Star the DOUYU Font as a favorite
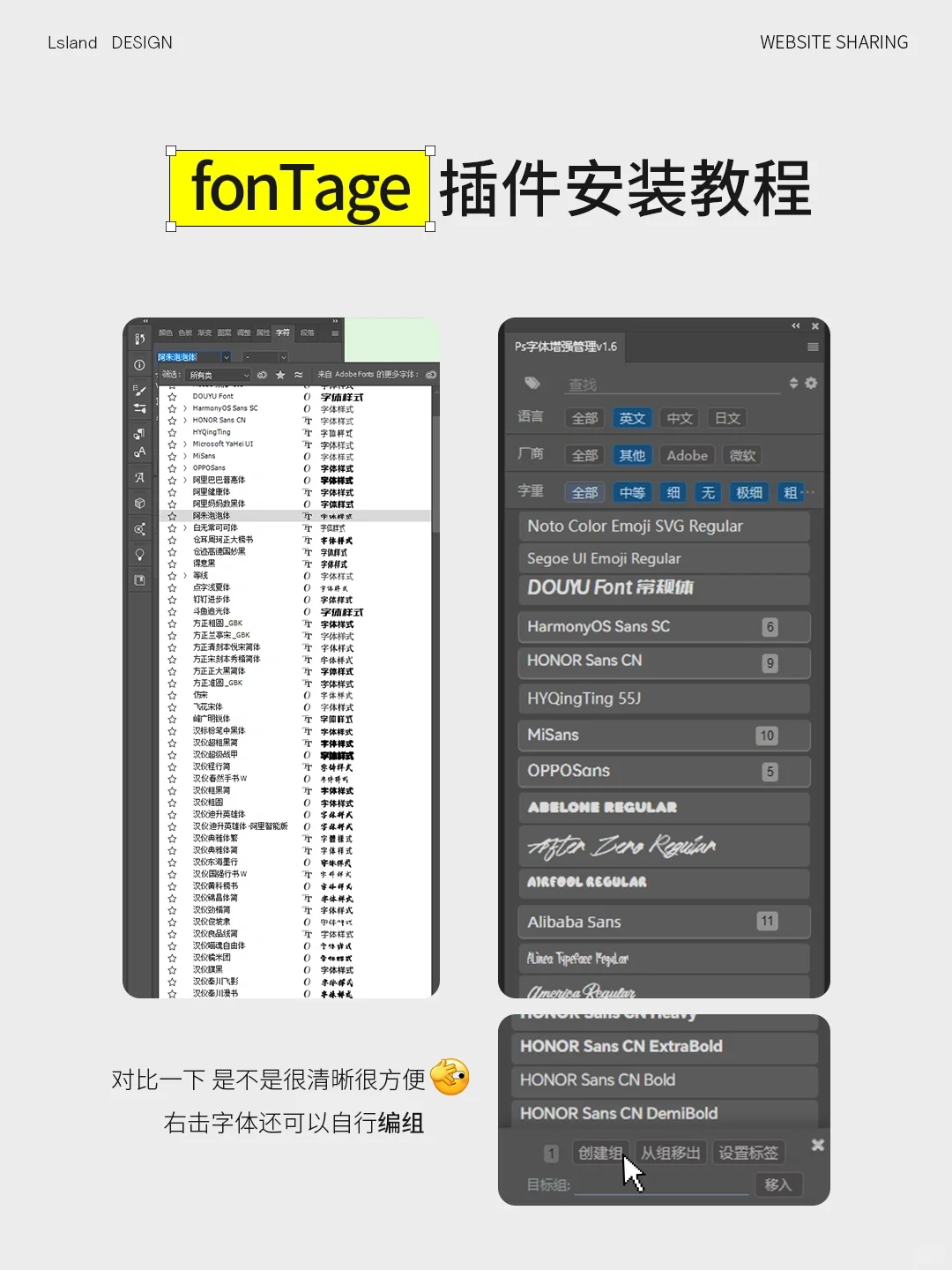 click(170, 395)
